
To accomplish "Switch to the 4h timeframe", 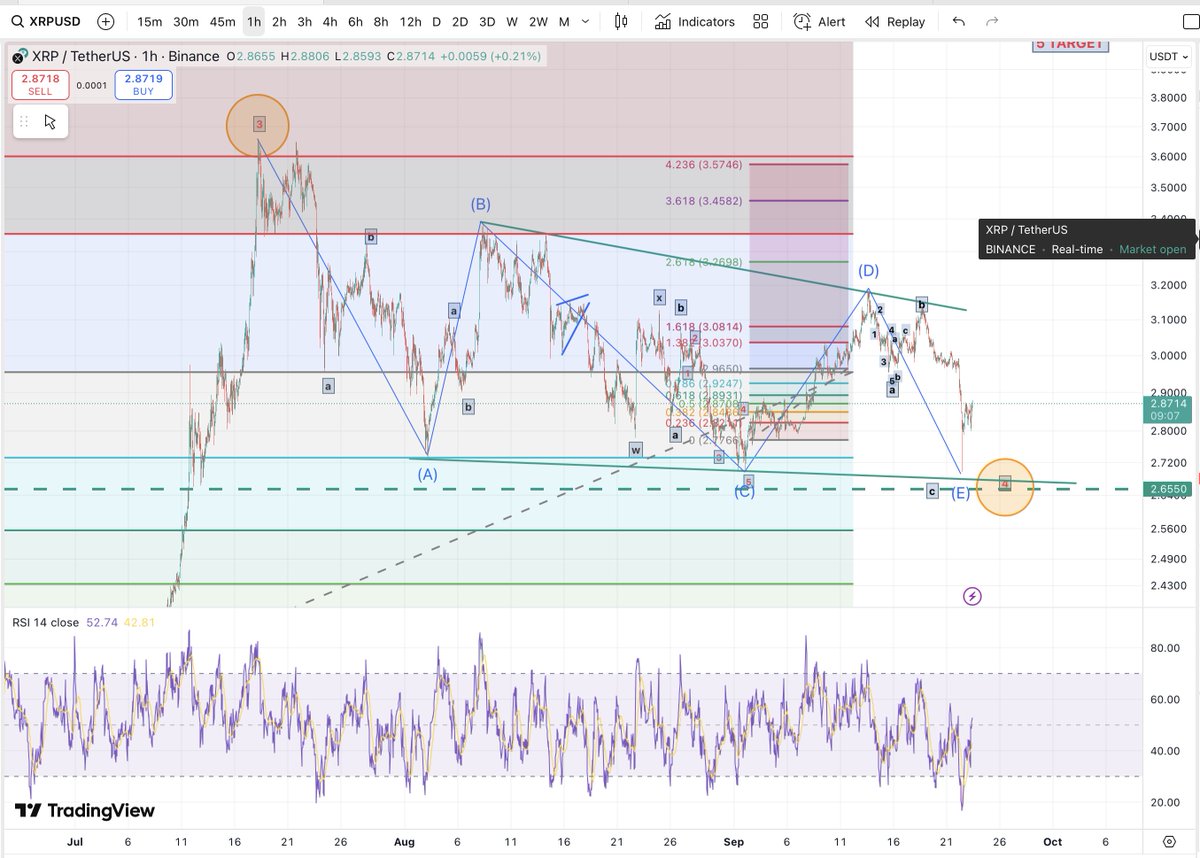I will pyautogui.click(x=329, y=21).
